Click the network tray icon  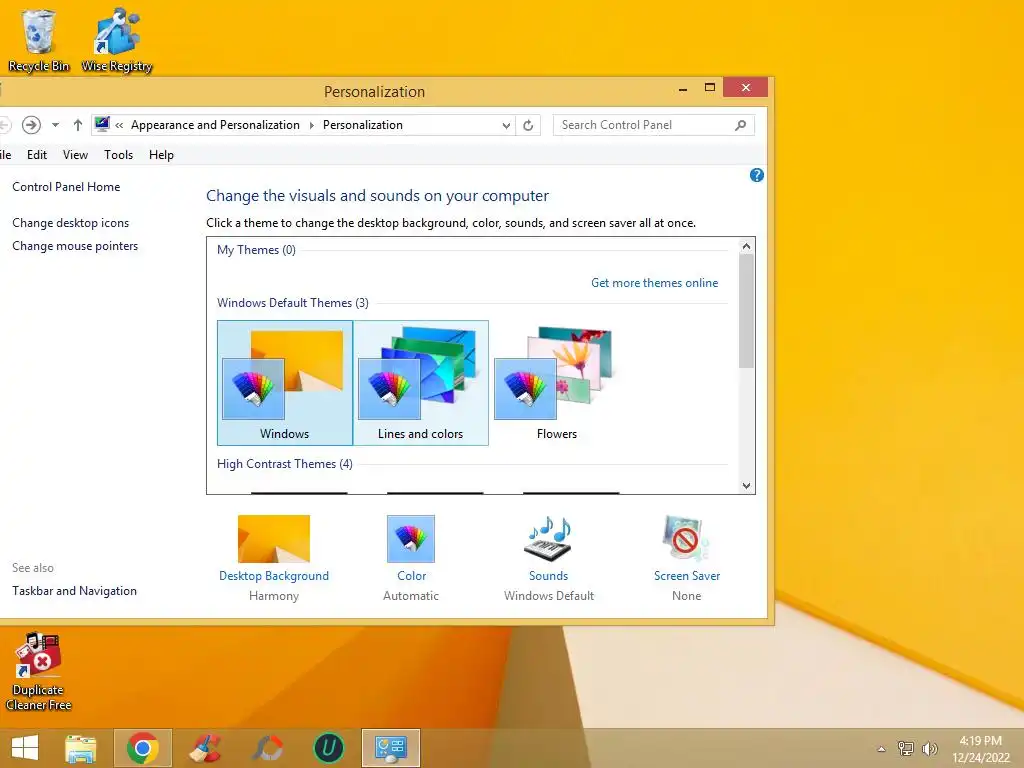pyautogui.click(x=906, y=748)
